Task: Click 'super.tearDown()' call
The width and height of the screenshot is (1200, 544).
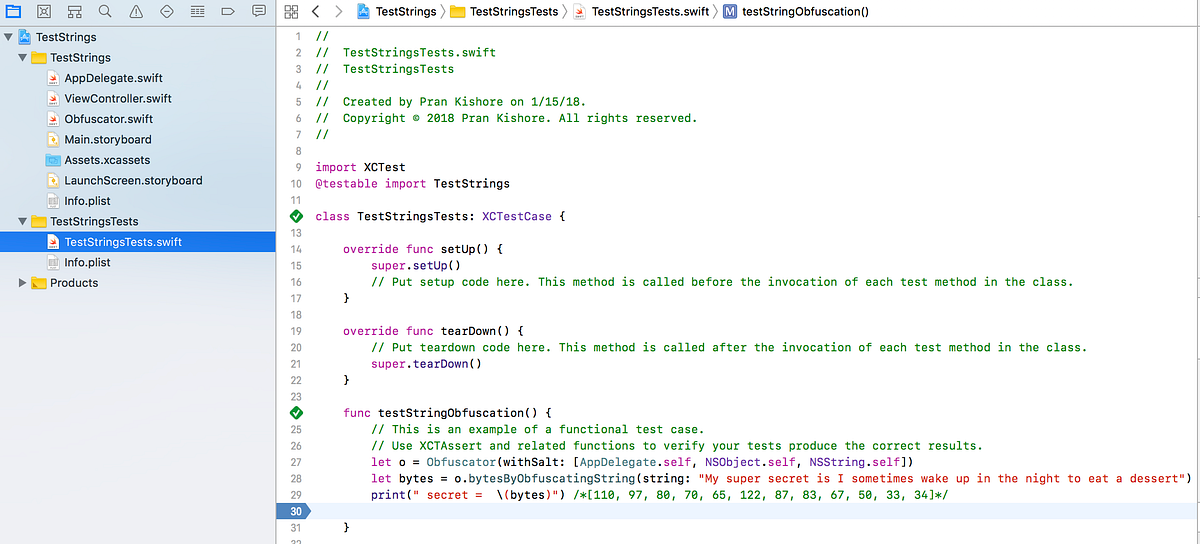Action: 426,364
